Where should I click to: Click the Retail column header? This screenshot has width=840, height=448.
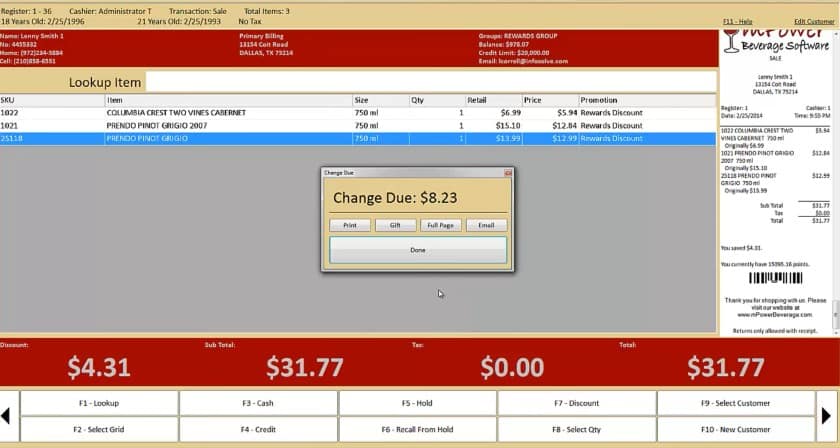tap(494, 100)
